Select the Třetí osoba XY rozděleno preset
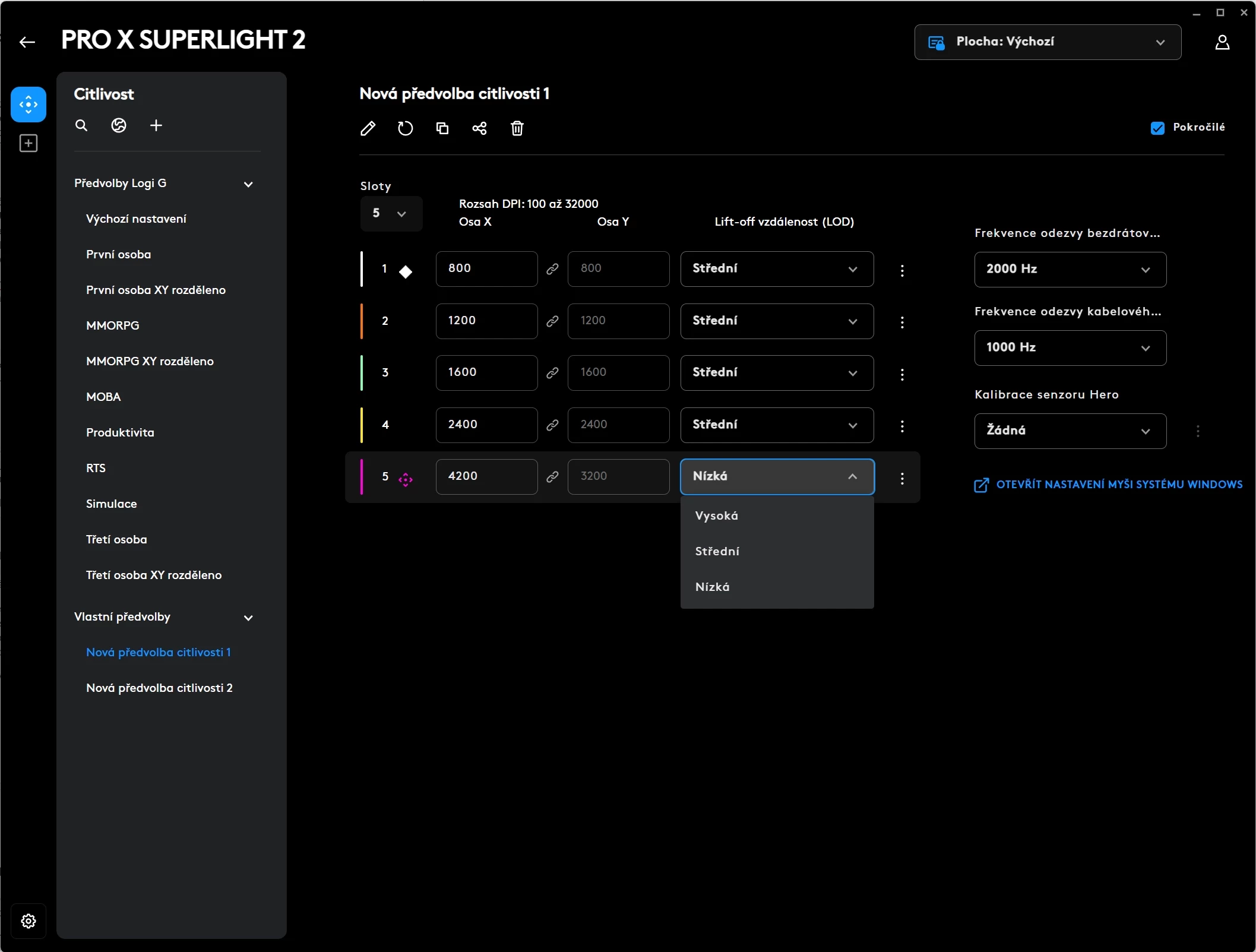This screenshot has height=952, width=1256. coord(154,575)
